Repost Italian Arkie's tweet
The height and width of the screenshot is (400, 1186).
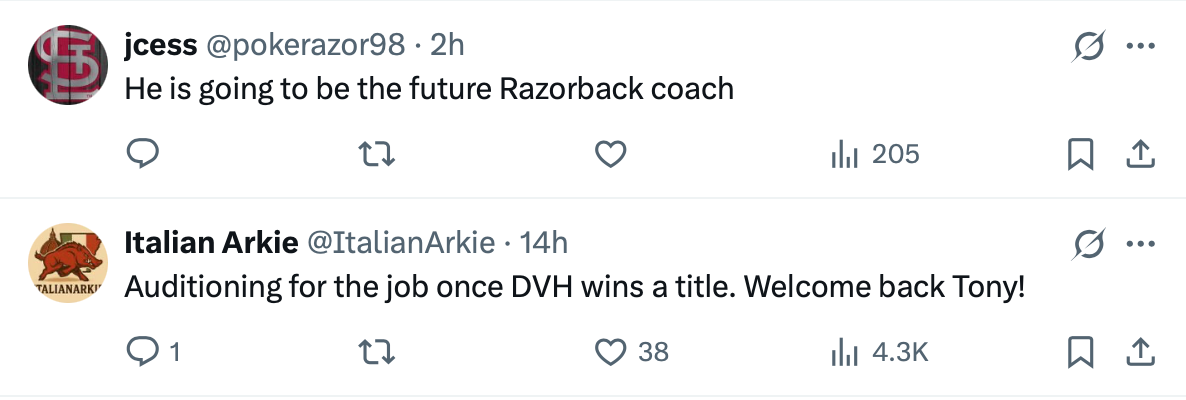point(377,352)
